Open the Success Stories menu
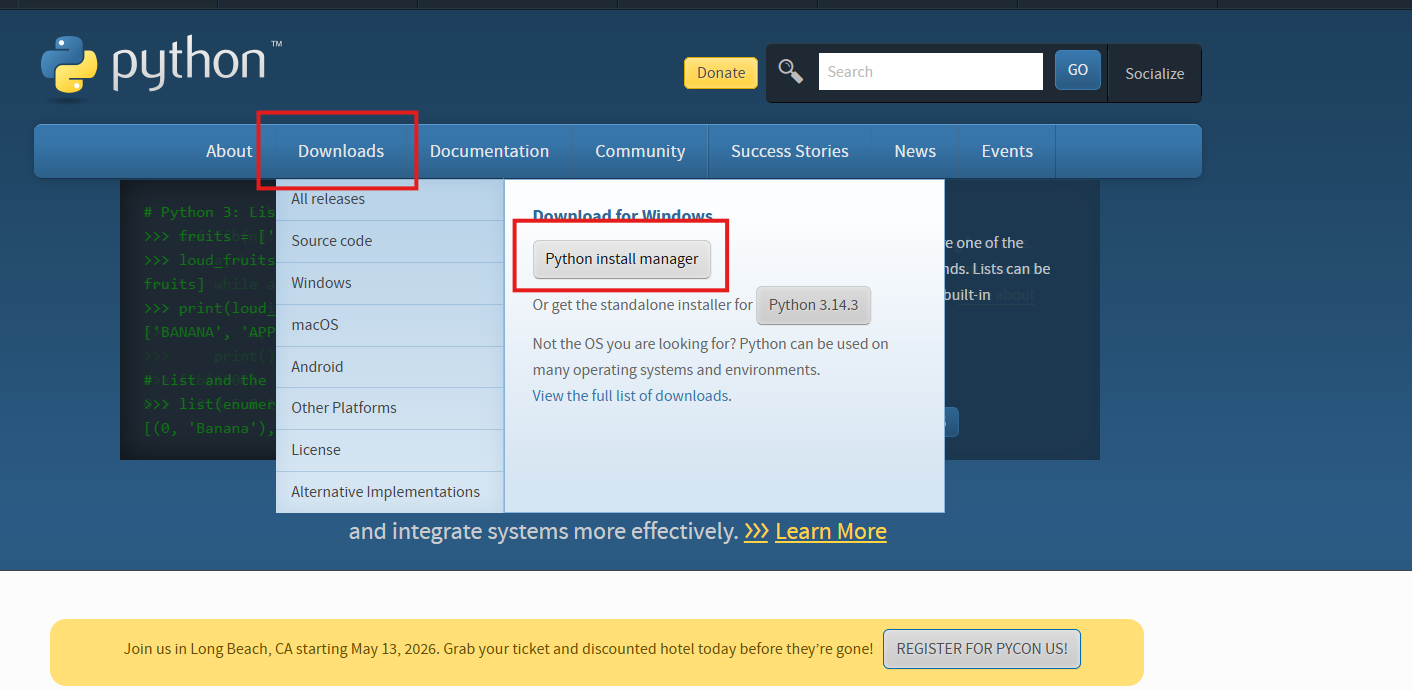The height and width of the screenshot is (690, 1412). pyautogui.click(x=790, y=151)
